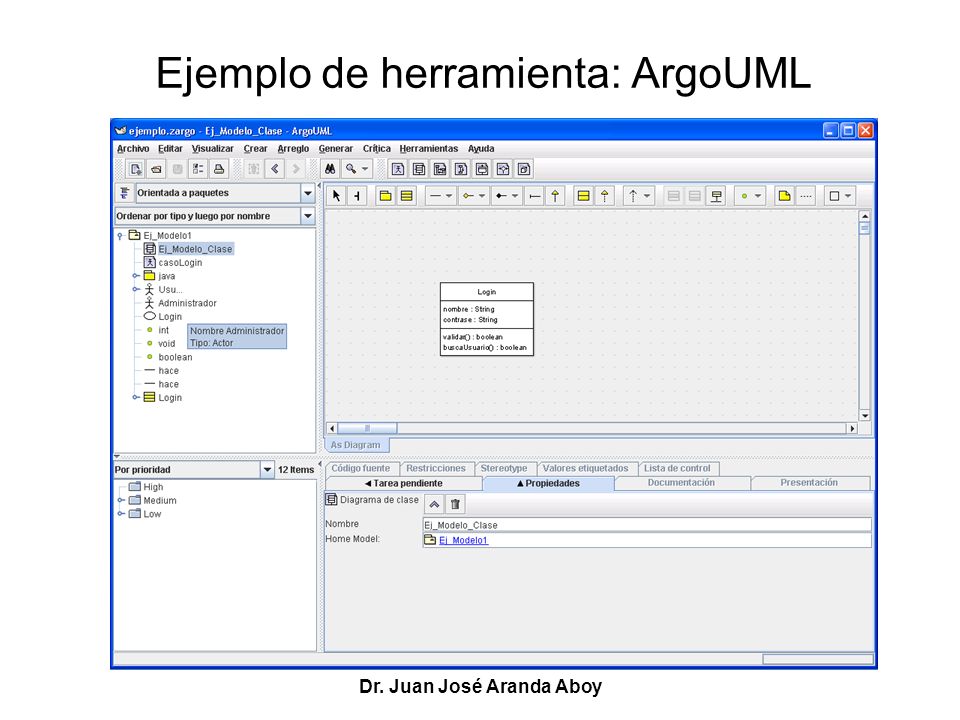
Task: Click the perspective settings icon beside Orientada a paquetes
Action: (124, 193)
